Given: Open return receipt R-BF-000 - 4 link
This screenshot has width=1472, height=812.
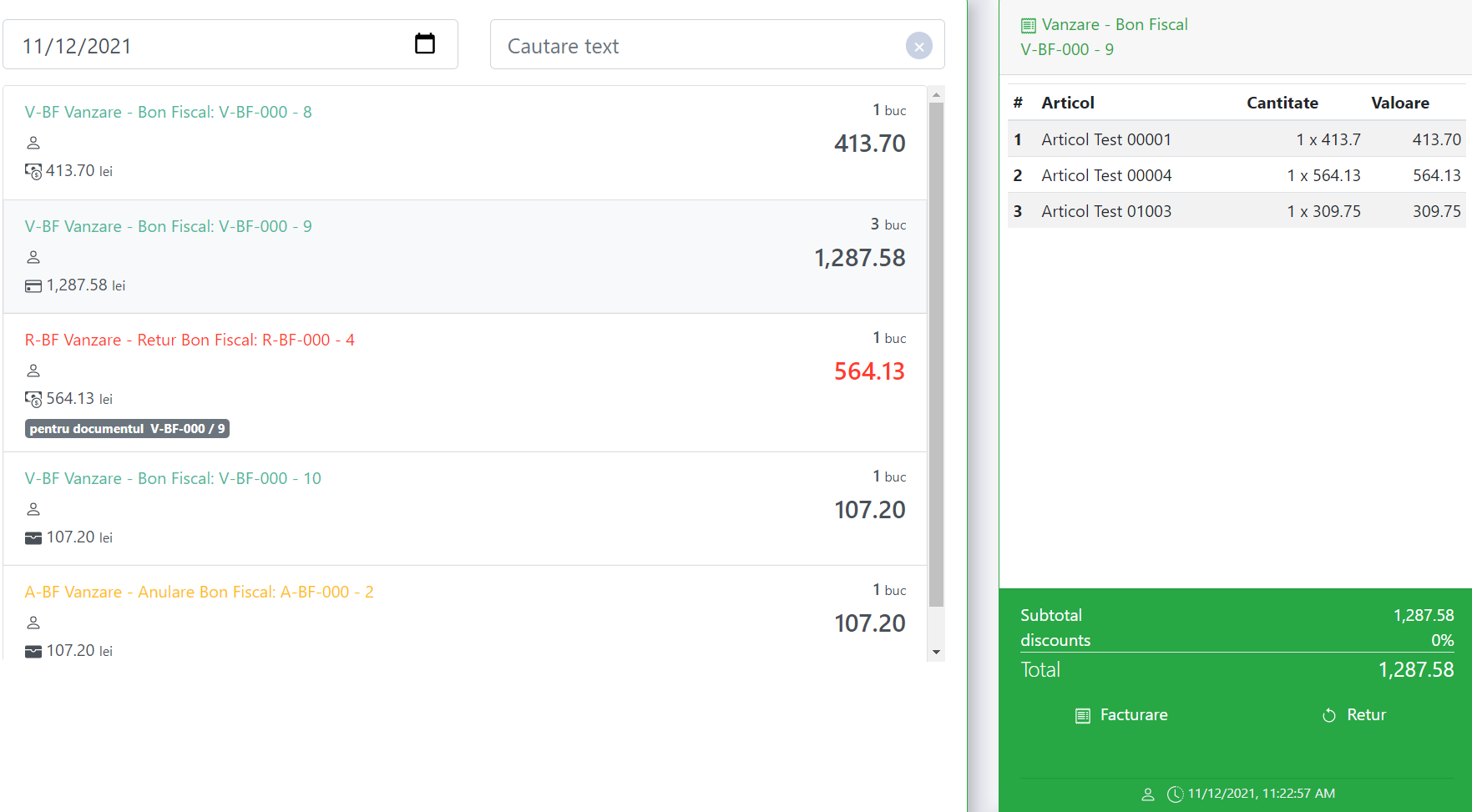Looking at the screenshot, I should pos(190,340).
